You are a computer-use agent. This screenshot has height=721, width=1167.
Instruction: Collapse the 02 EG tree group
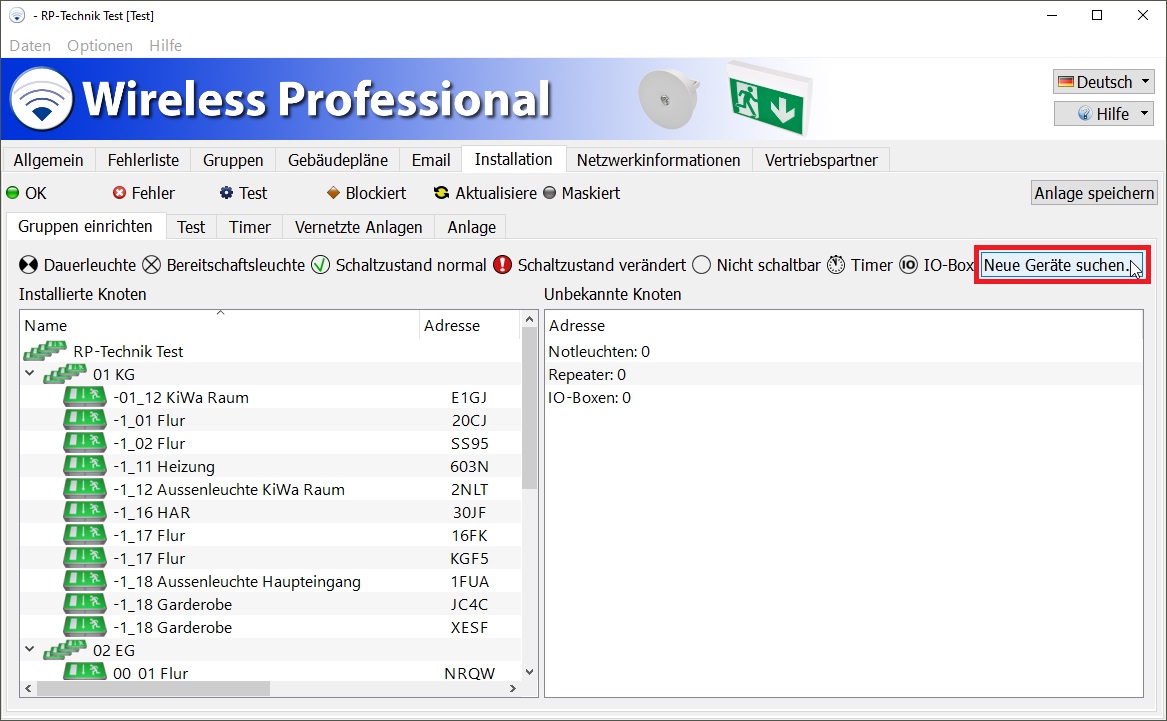point(30,650)
